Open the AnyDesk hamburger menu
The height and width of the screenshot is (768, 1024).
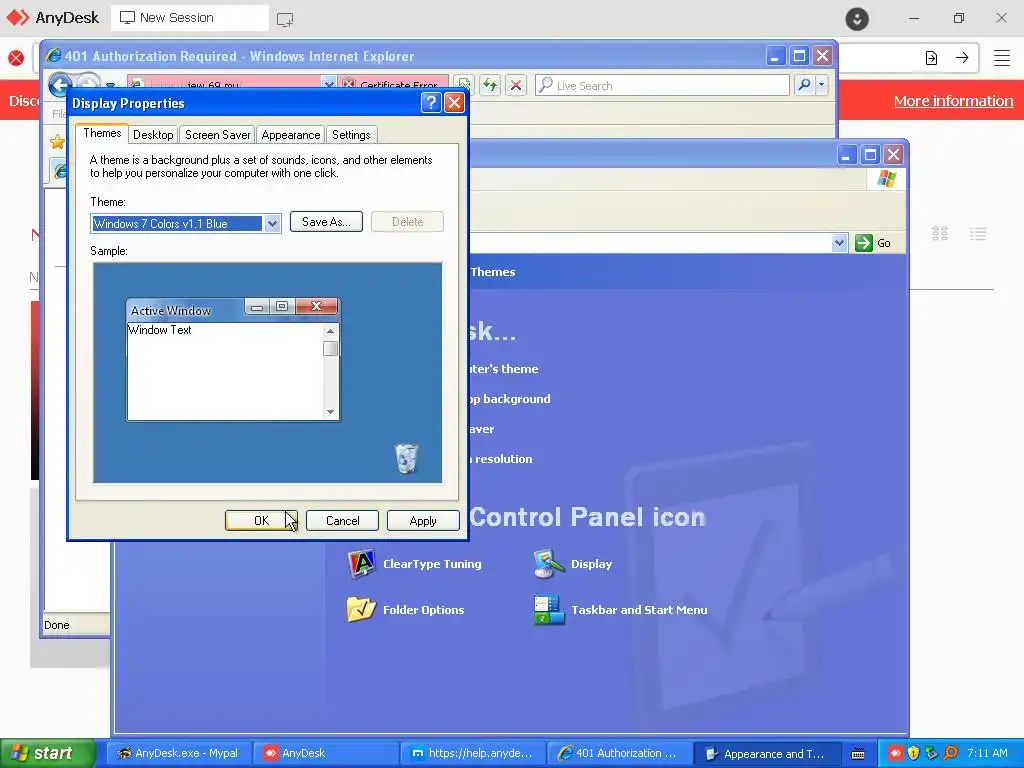click(x=1002, y=58)
